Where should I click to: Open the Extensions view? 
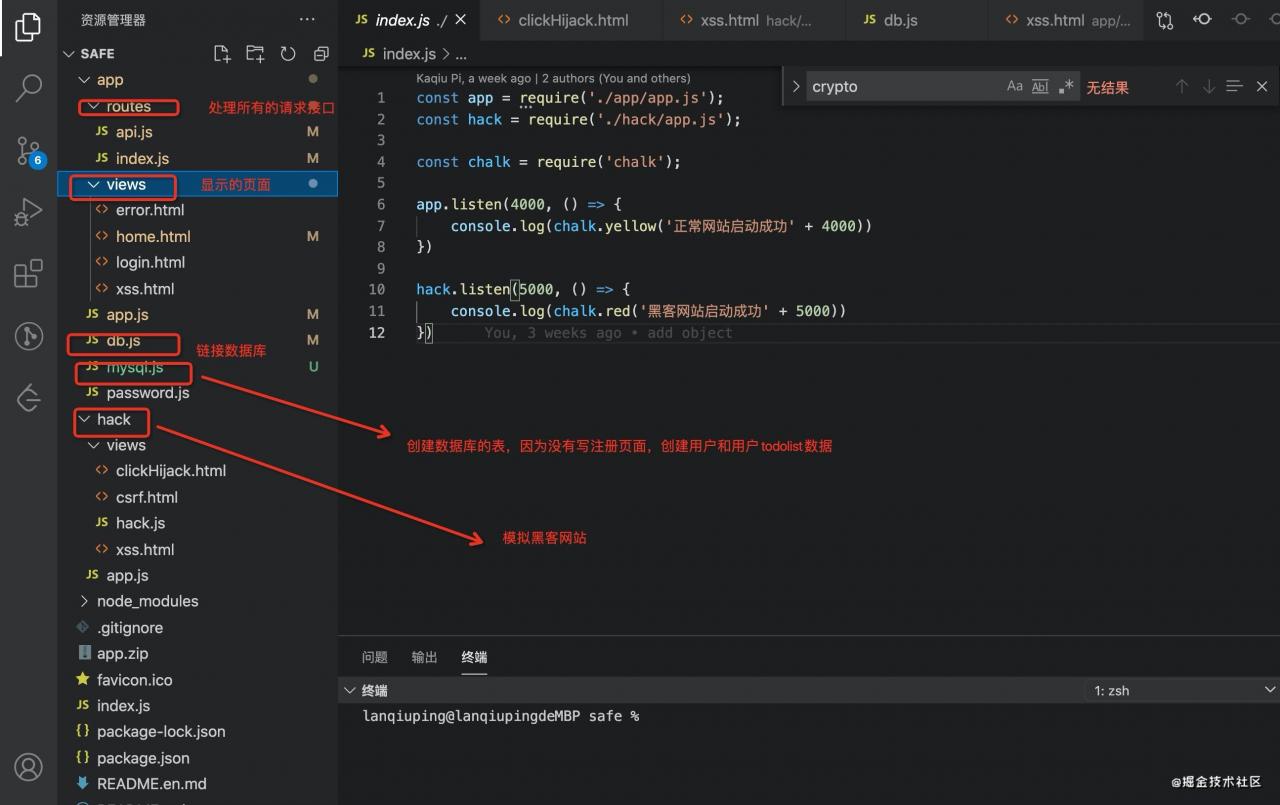[28, 273]
